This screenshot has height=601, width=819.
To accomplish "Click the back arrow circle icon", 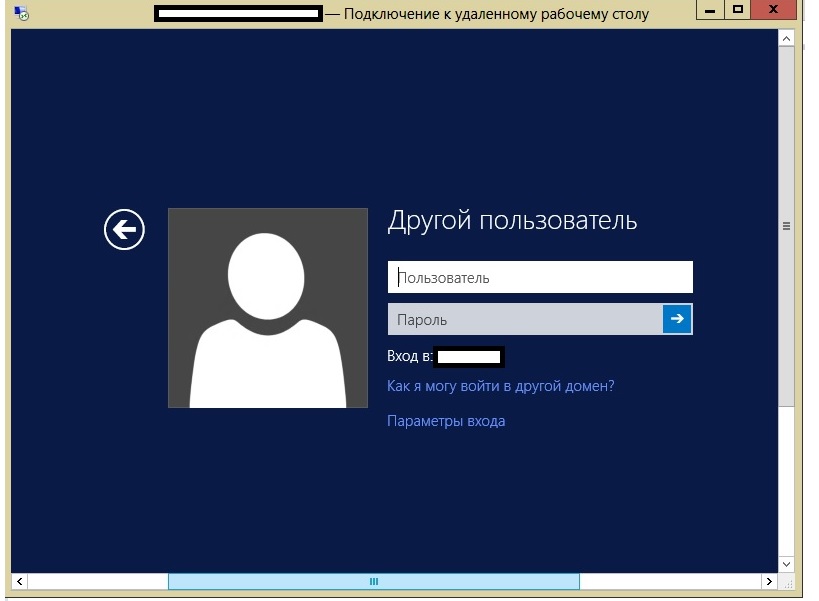I will pyautogui.click(x=124, y=230).
